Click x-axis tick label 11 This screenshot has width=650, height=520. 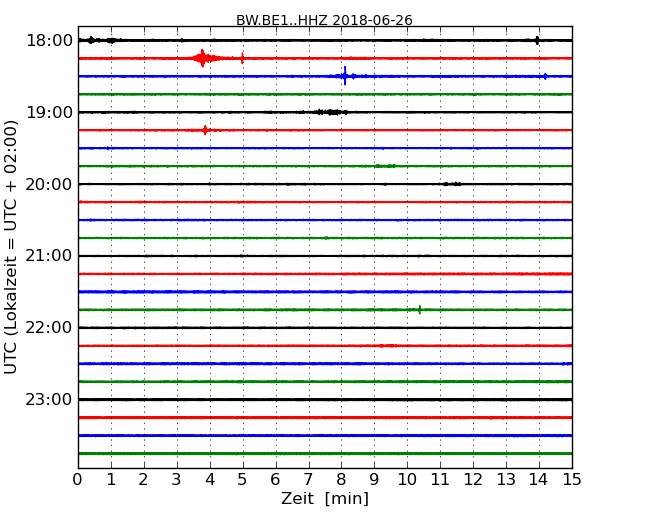pyautogui.click(x=440, y=480)
